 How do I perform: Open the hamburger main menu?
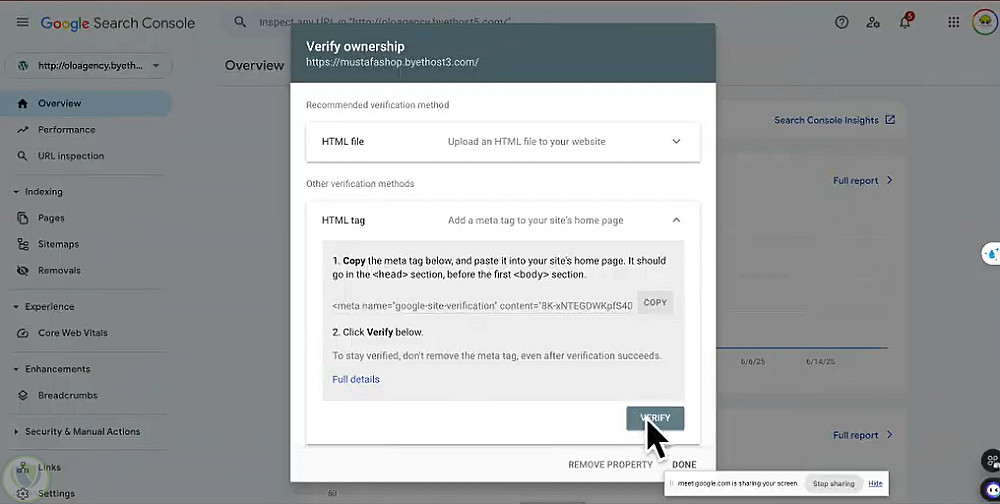(x=22, y=22)
